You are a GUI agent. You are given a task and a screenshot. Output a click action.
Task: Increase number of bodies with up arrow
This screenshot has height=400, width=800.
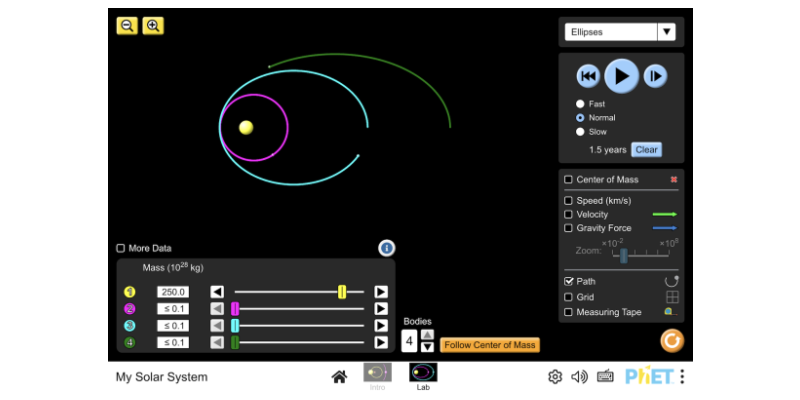(x=427, y=335)
